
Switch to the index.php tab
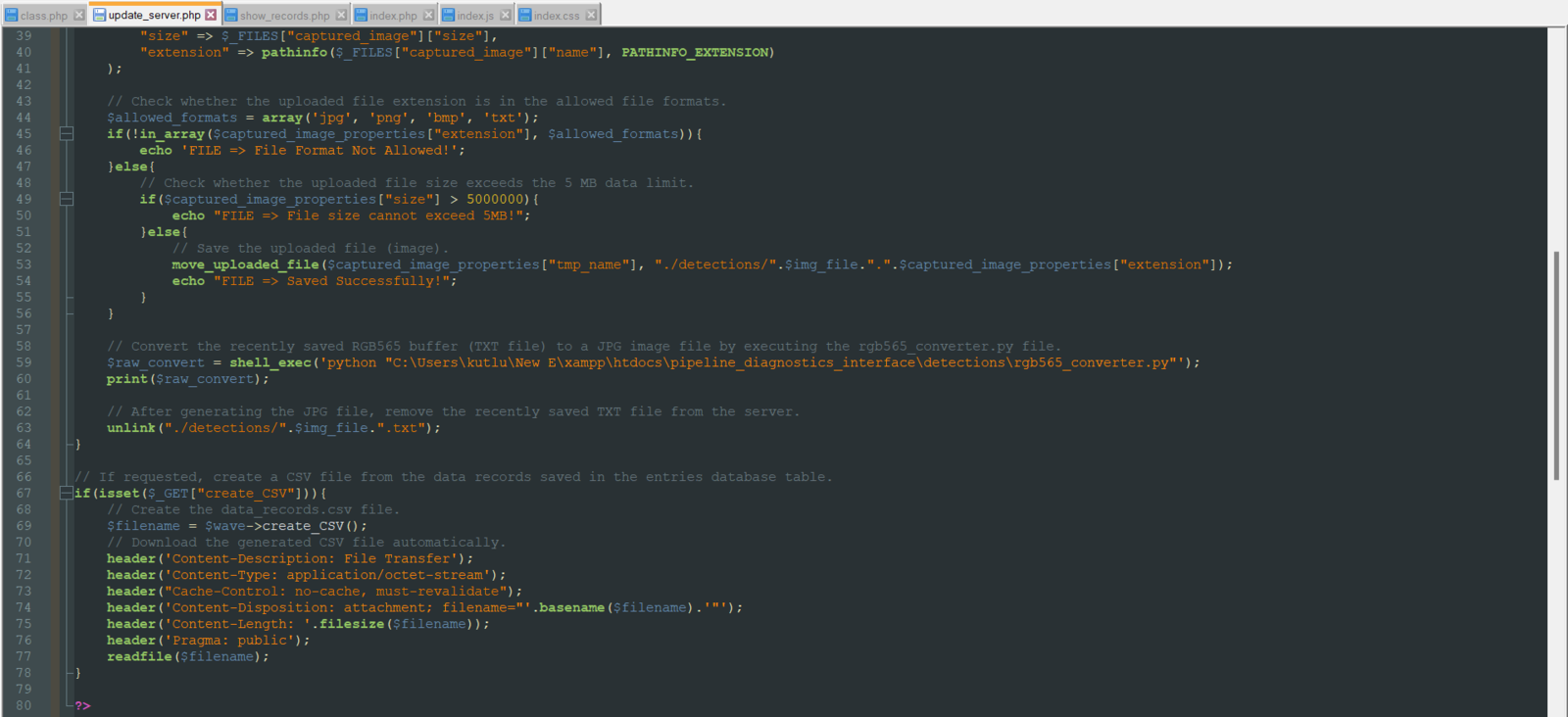pyautogui.click(x=392, y=15)
